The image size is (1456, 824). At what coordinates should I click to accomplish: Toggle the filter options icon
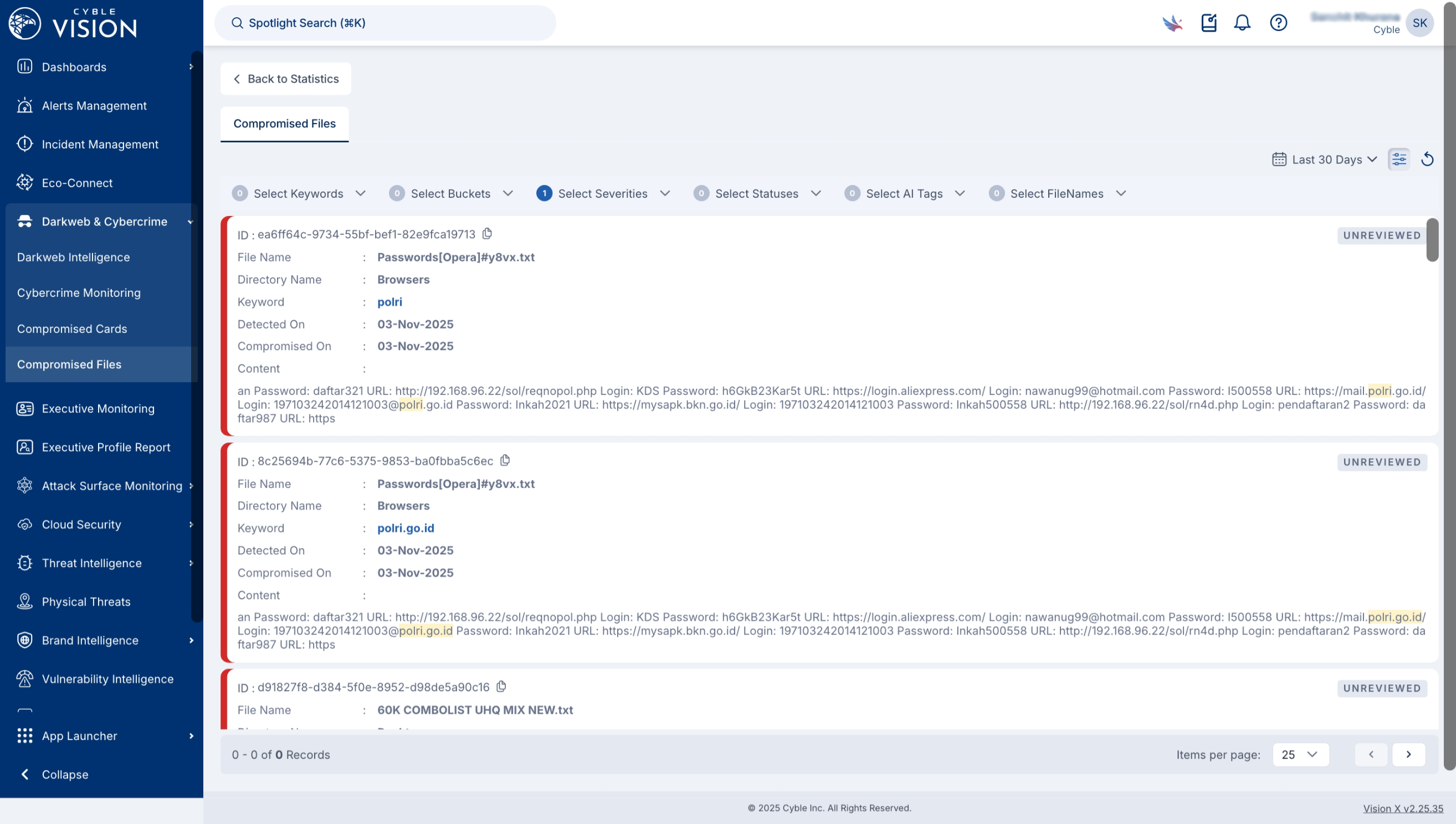(1399, 159)
